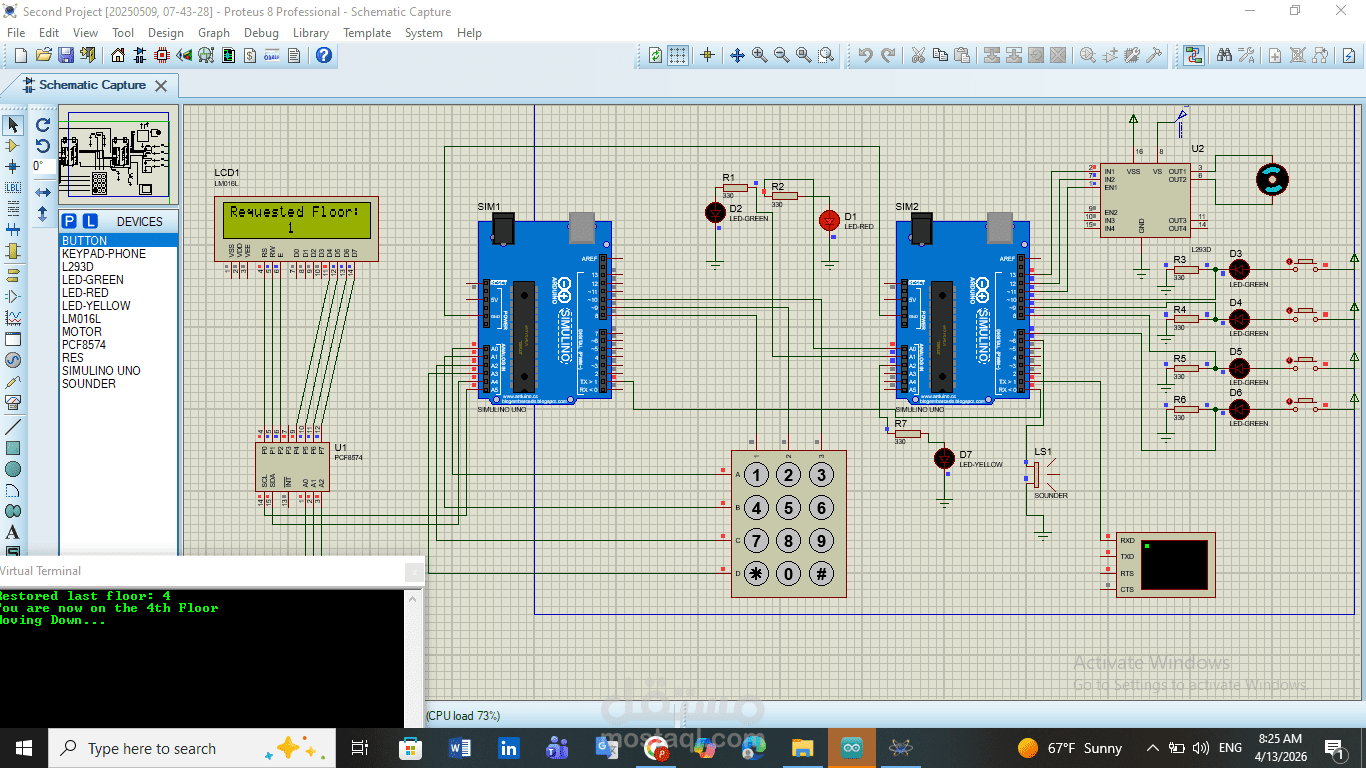Click the 'P' pick devices button
Viewport: 1366px width, 768px height.
click(69, 221)
